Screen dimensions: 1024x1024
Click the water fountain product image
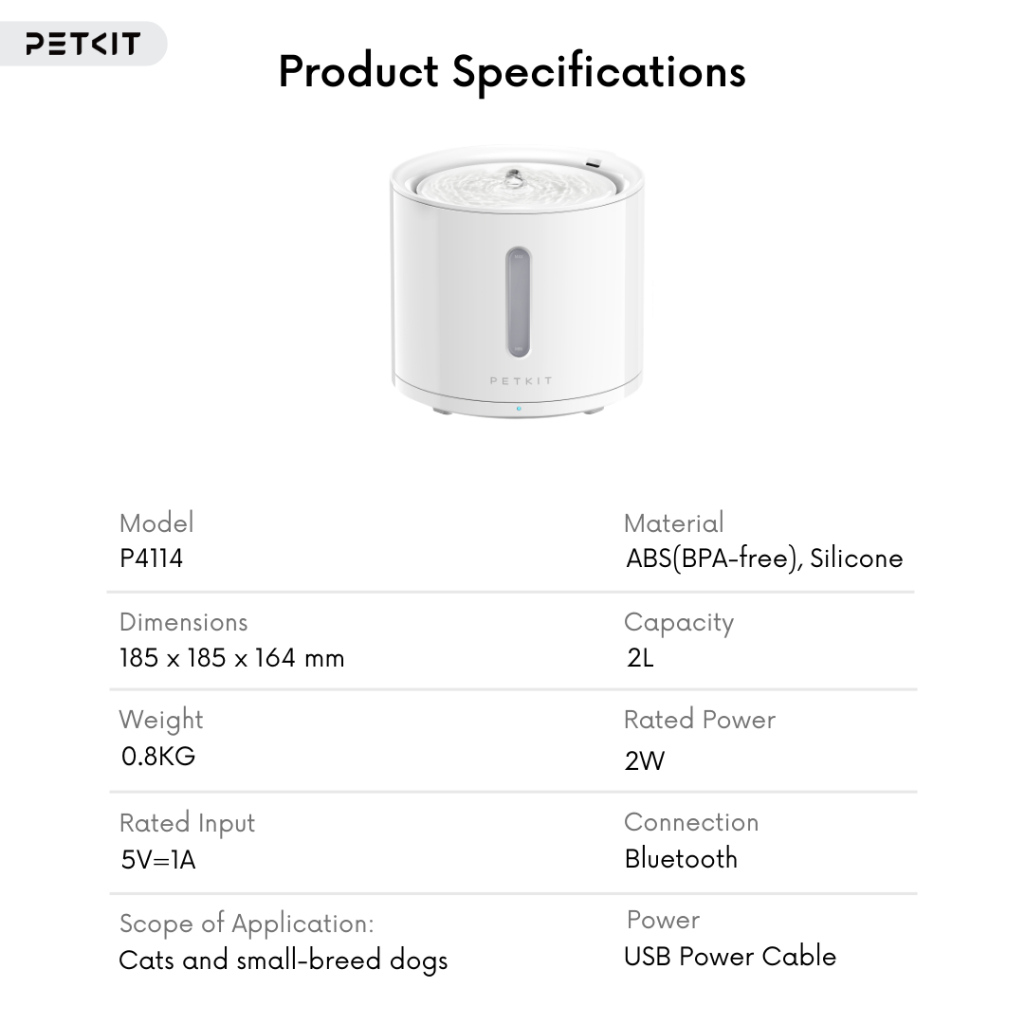(517, 282)
